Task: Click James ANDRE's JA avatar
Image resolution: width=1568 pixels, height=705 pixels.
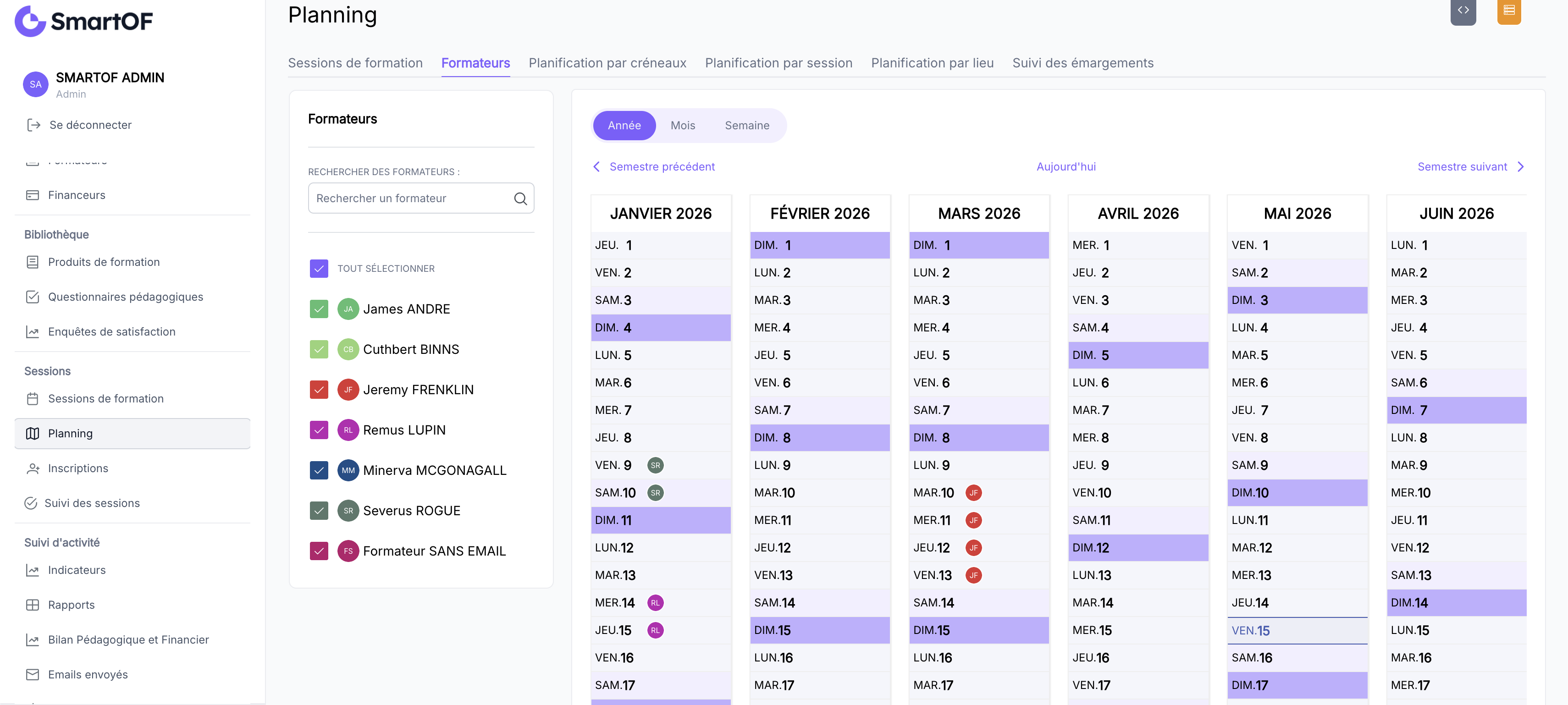Action: tap(348, 308)
